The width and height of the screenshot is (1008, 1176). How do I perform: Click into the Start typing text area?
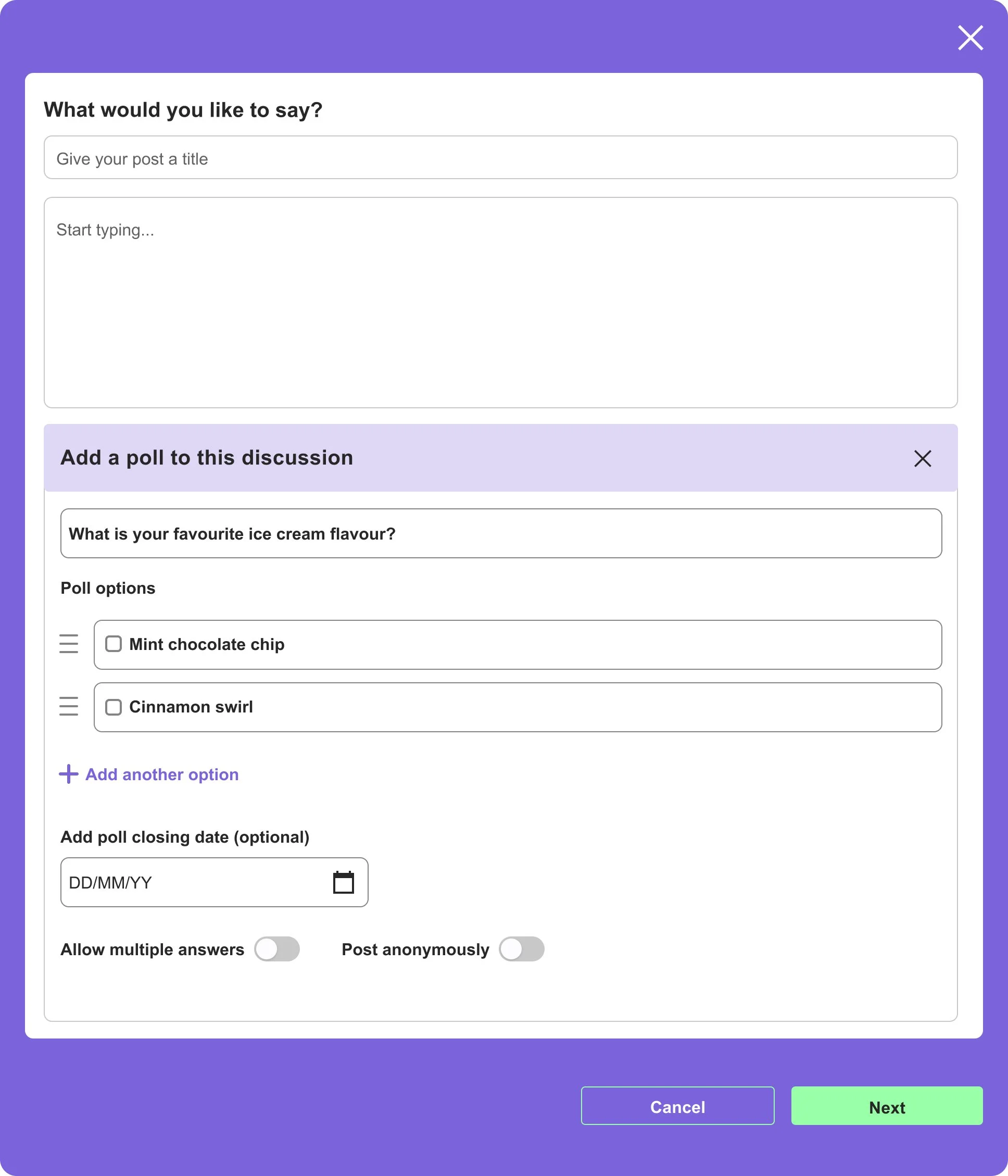coord(500,303)
